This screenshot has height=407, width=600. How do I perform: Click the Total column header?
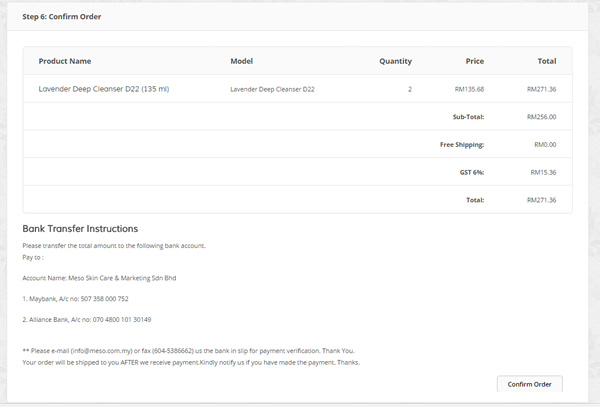tap(546, 61)
